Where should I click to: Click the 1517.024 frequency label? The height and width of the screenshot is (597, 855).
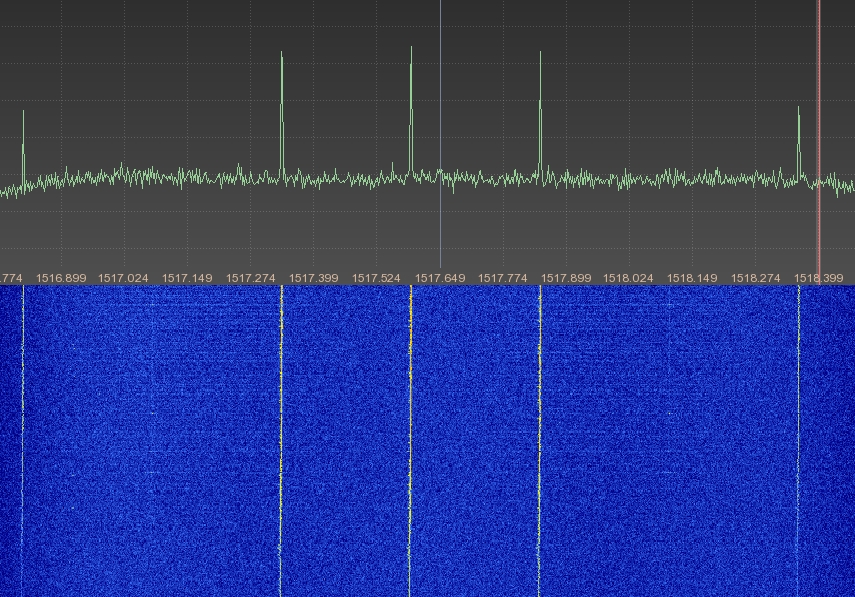coord(124,277)
